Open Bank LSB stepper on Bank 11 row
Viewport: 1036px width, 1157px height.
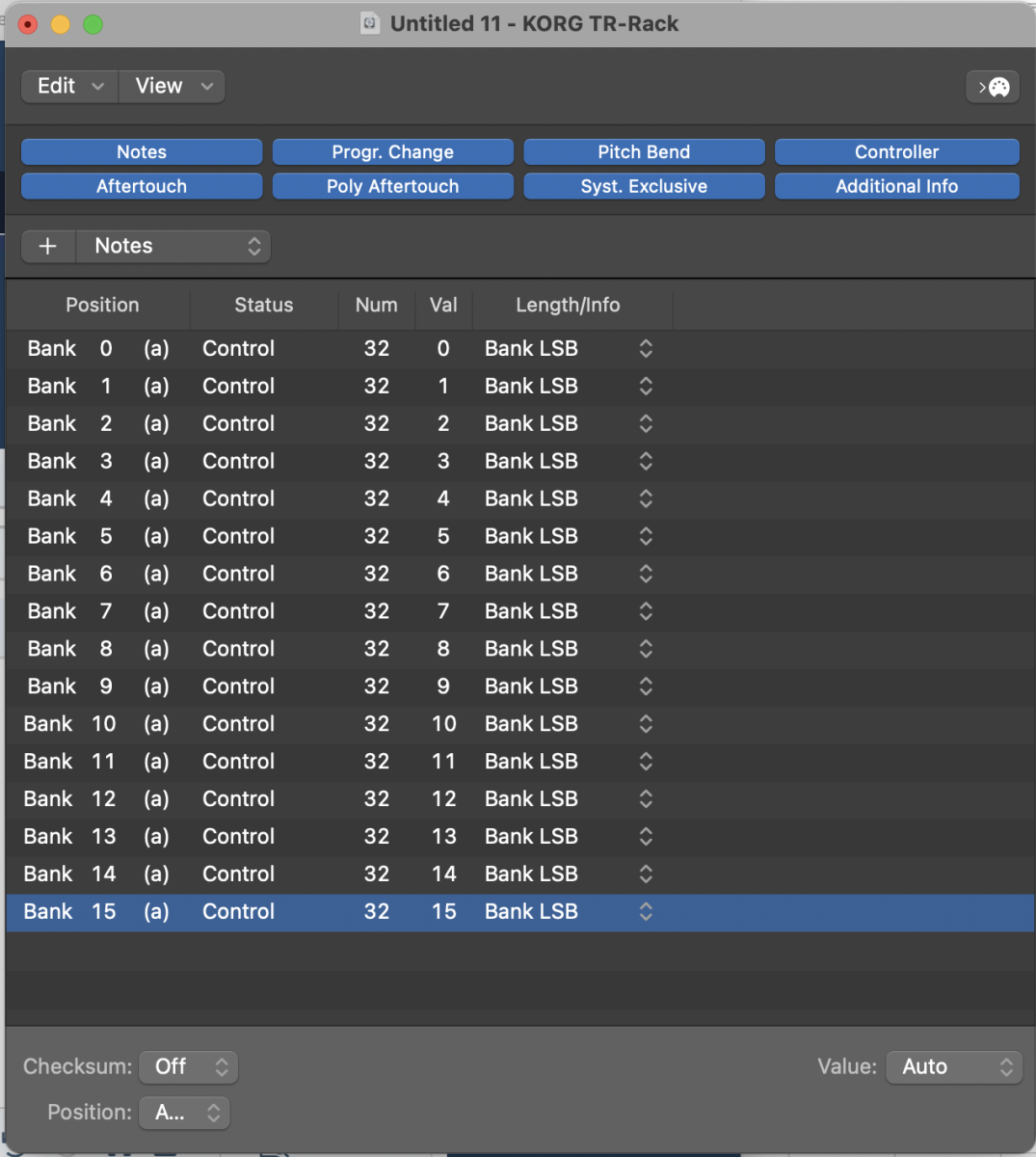click(x=646, y=763)
